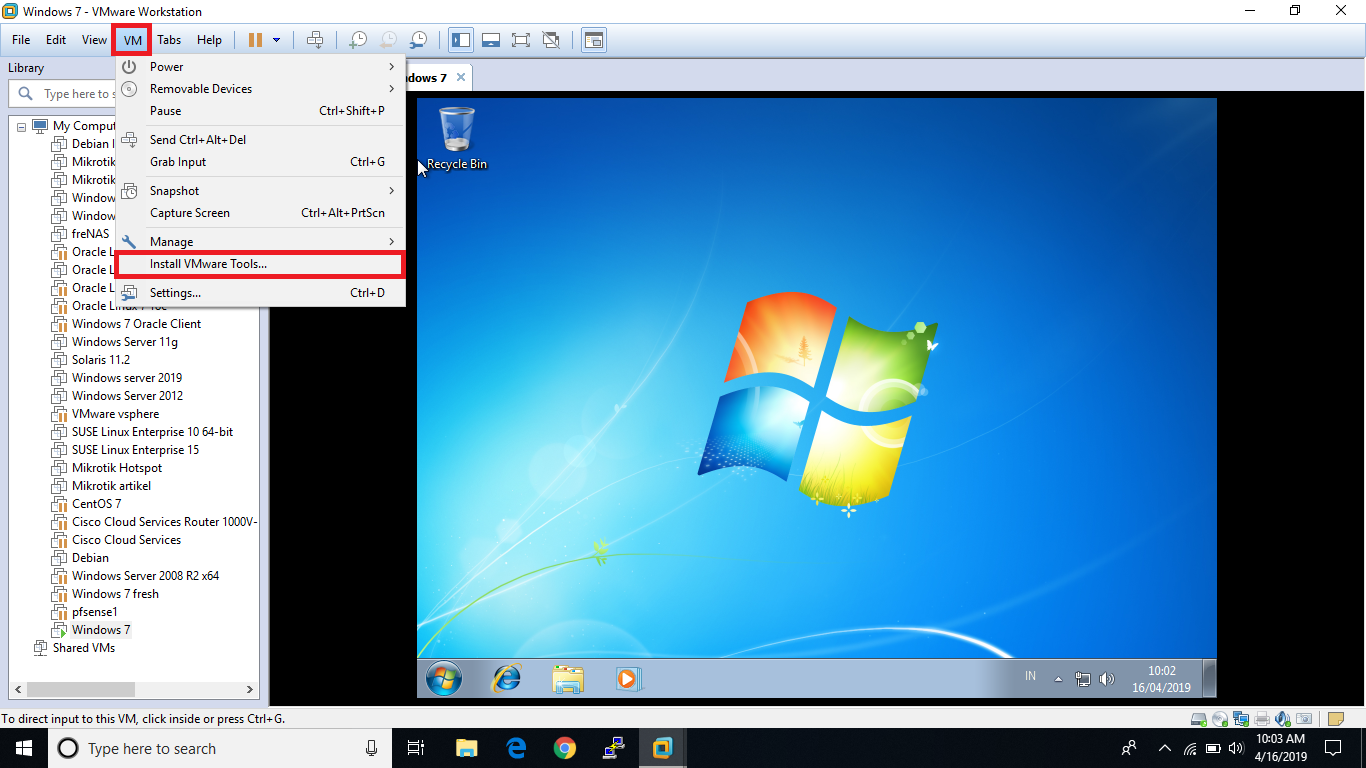Open snapshot manager clock-wrench toolbar icon
The height and width of the screenshot is (768, 1366).
(418, 40)
